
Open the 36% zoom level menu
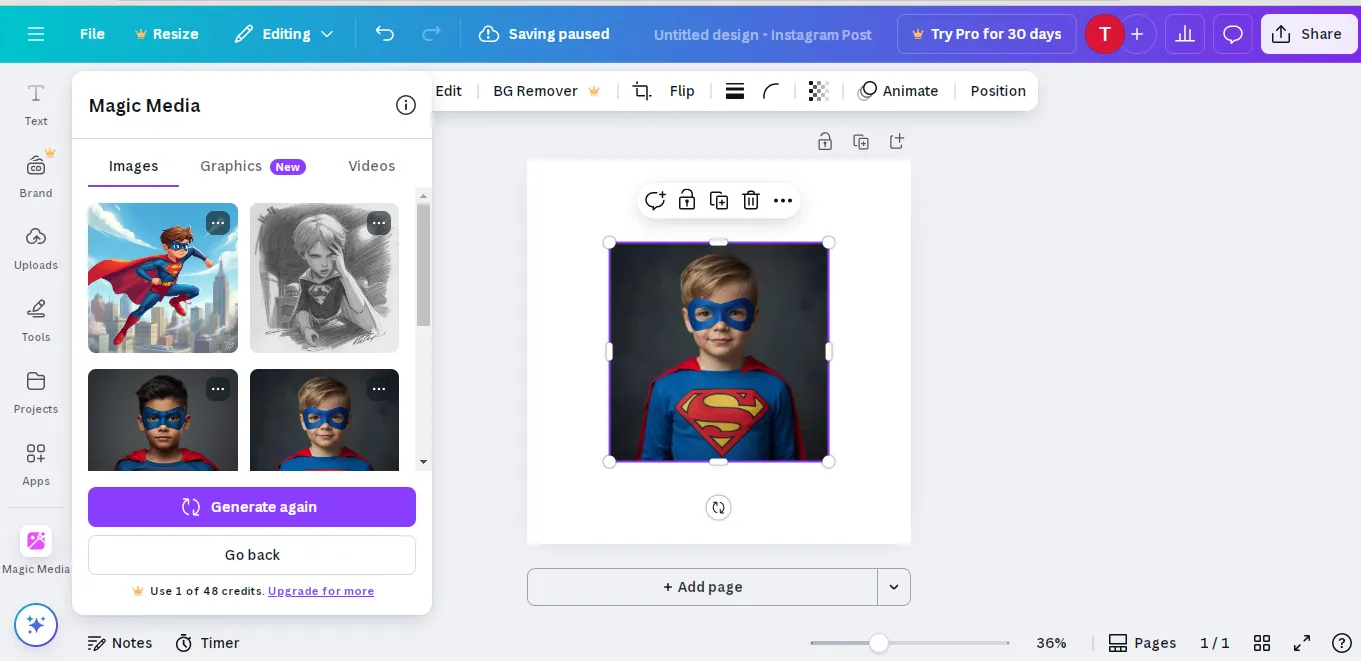click(1051, 643)
